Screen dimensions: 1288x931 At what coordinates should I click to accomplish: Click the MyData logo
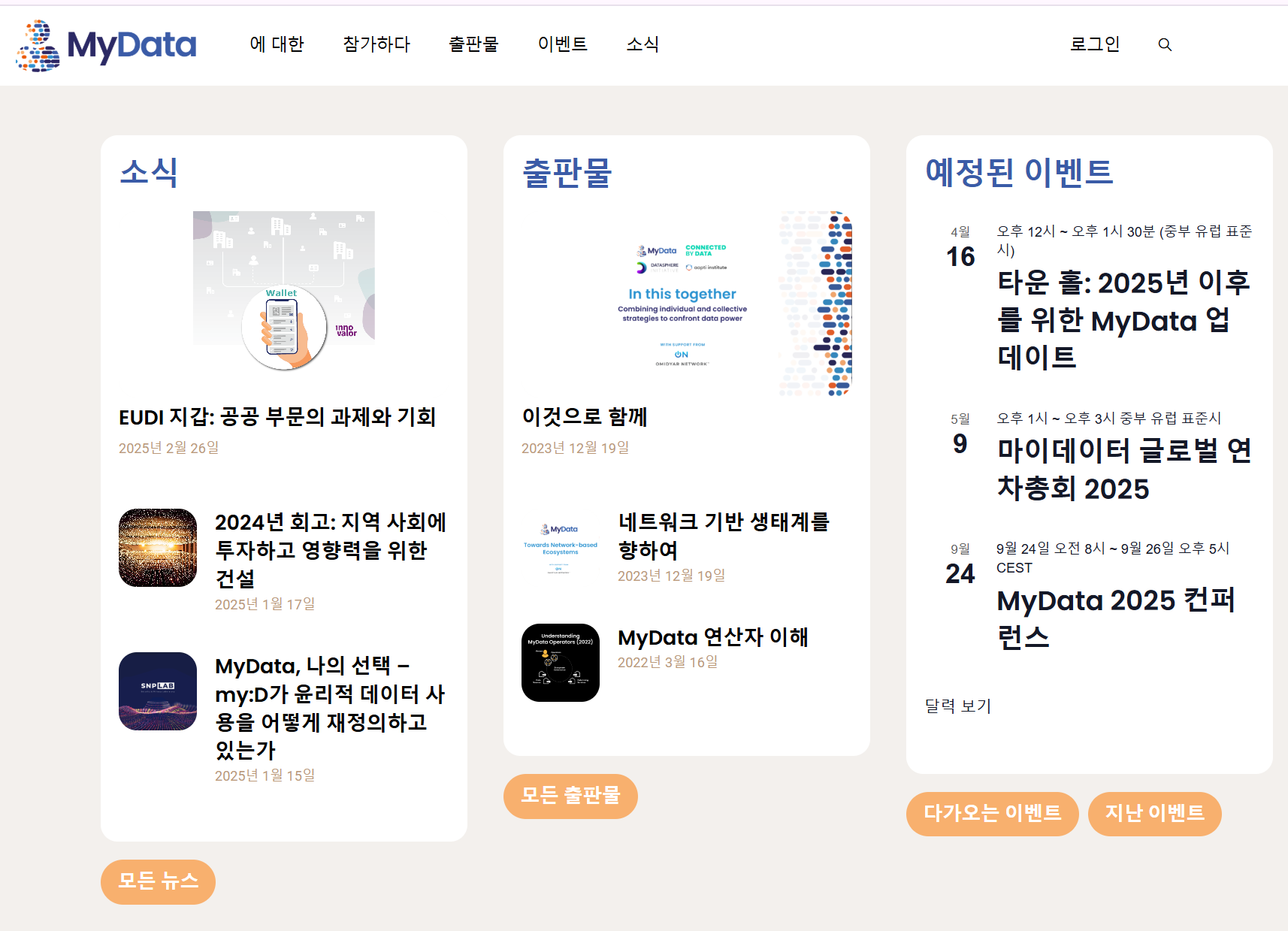coord(106,46)
